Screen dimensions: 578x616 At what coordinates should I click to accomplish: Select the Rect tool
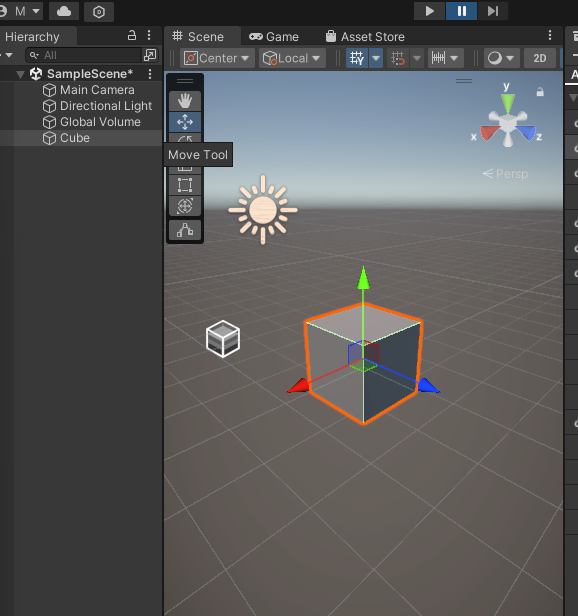[x=185, y=185]
